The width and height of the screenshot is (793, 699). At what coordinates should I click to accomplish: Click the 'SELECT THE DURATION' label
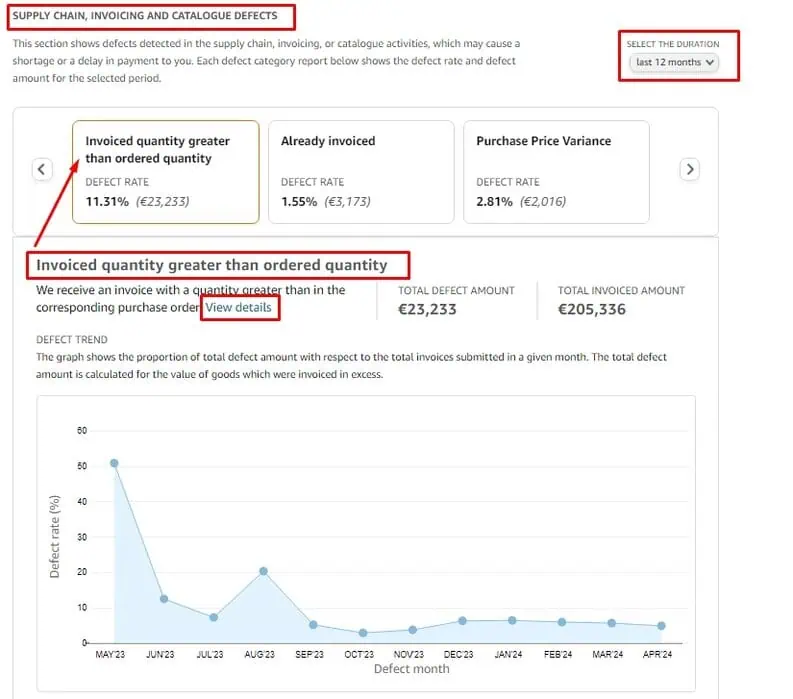[x=673, y=44]
